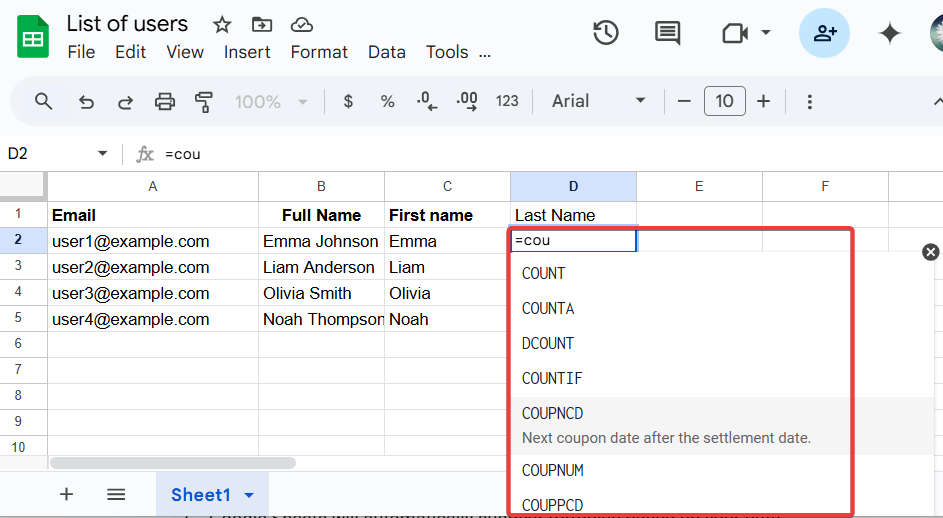Open the File menu
The image size is (943, 518).
pyautogui.click(x=81, y=52)
